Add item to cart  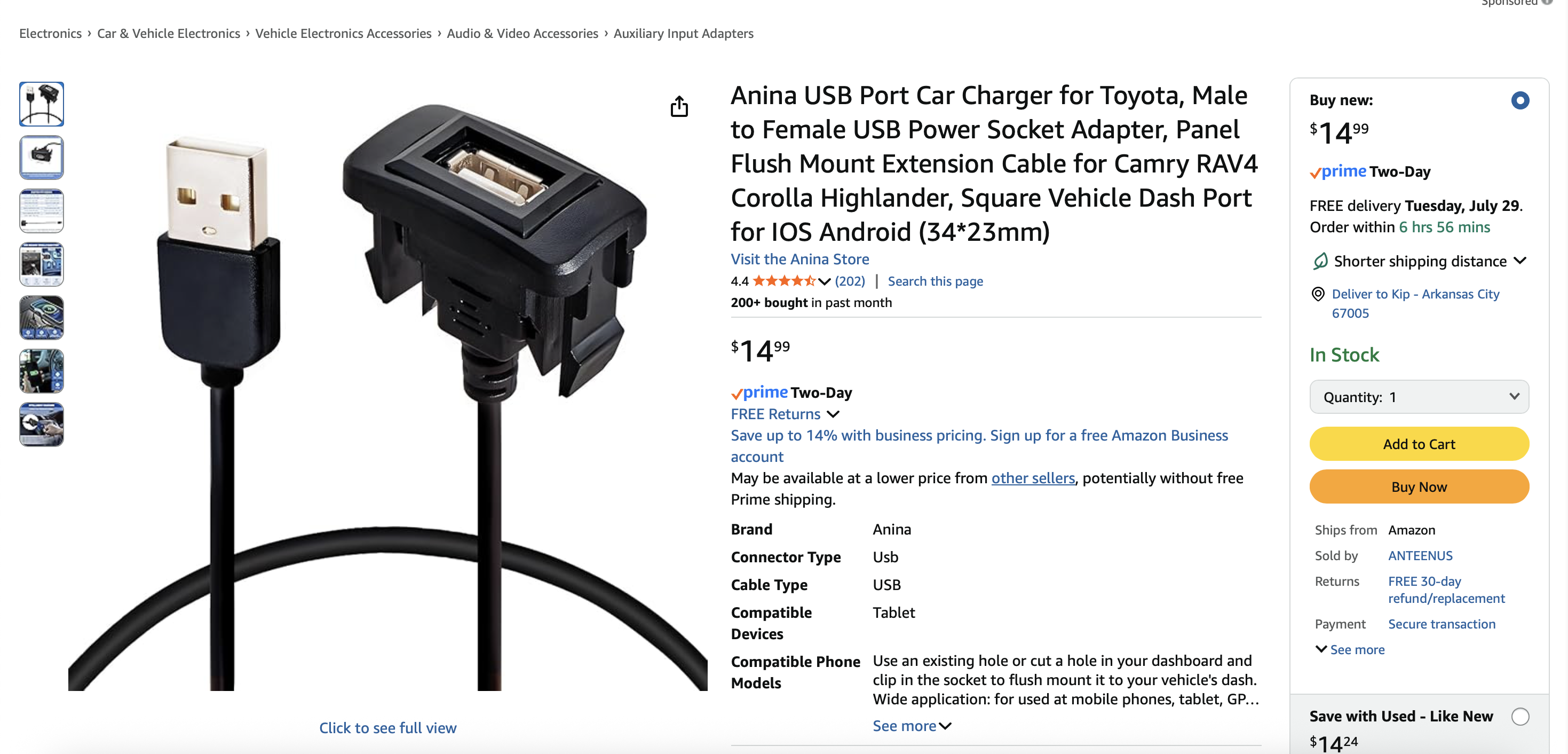[1418, 444]
